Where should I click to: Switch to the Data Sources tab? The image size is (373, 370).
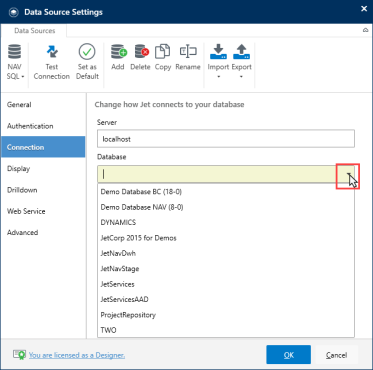point(34,31)
